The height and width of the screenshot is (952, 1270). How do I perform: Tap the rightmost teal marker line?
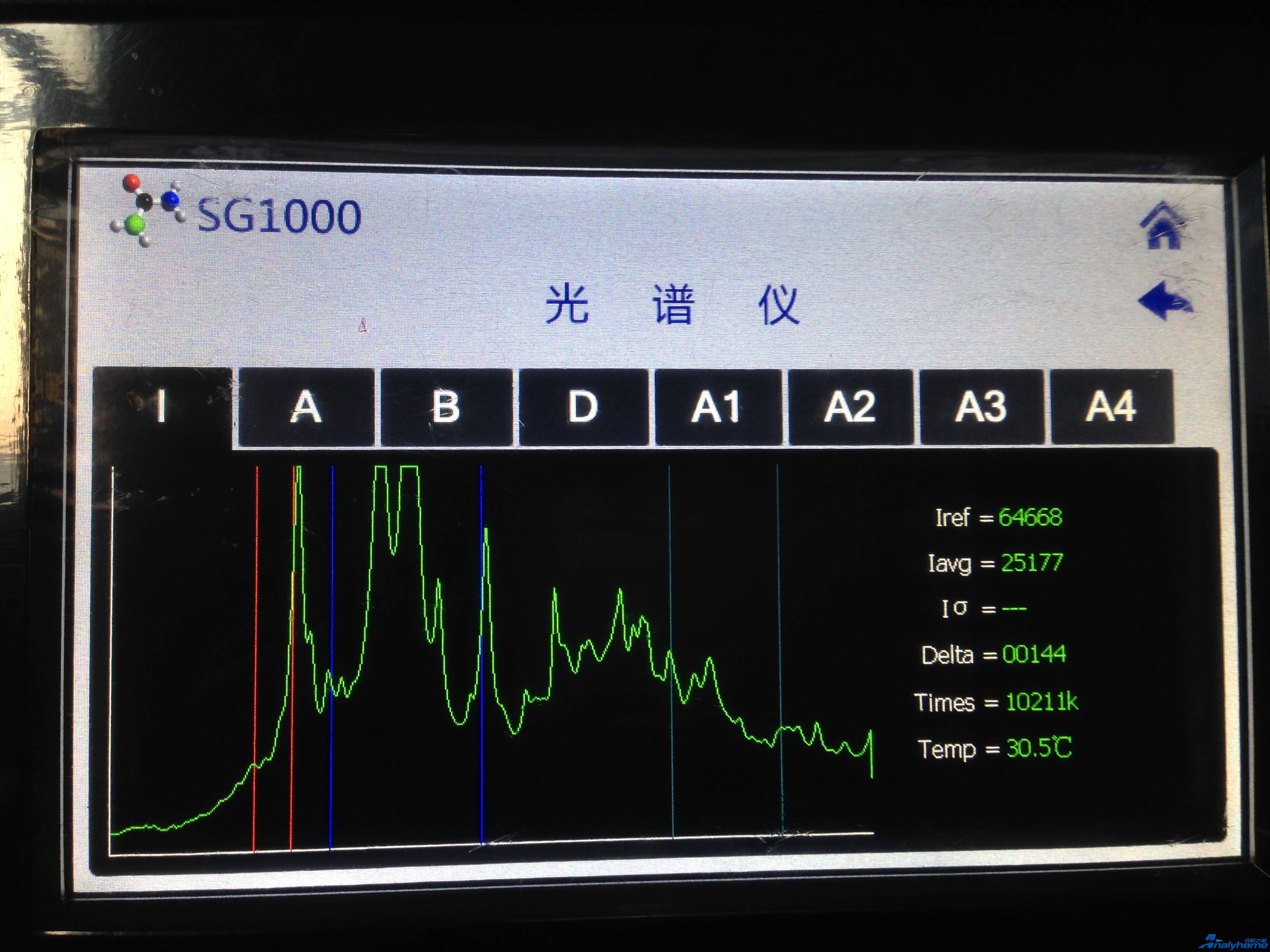pyautogui.click(x=780, y=649)
